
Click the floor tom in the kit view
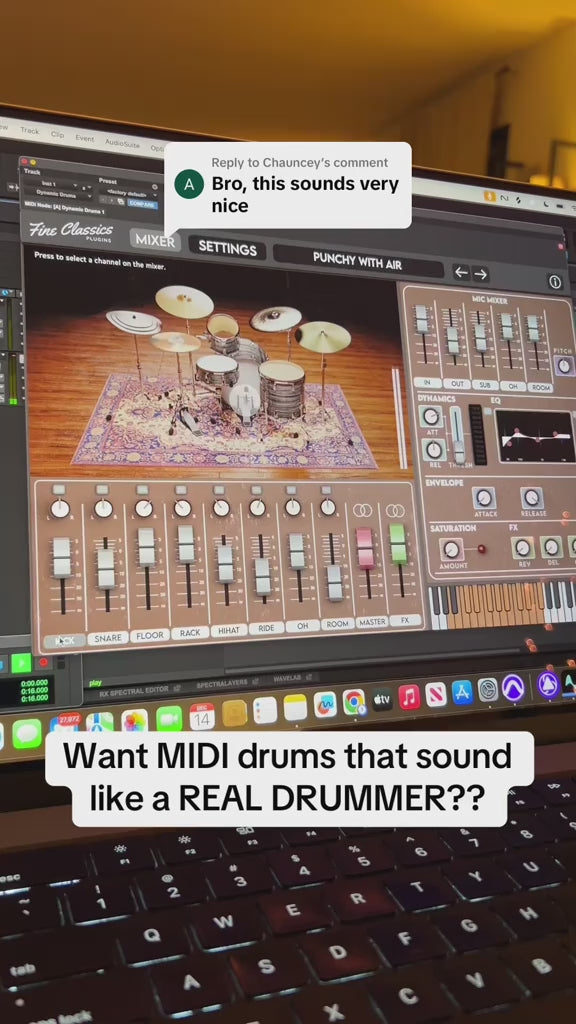point(282,389)
